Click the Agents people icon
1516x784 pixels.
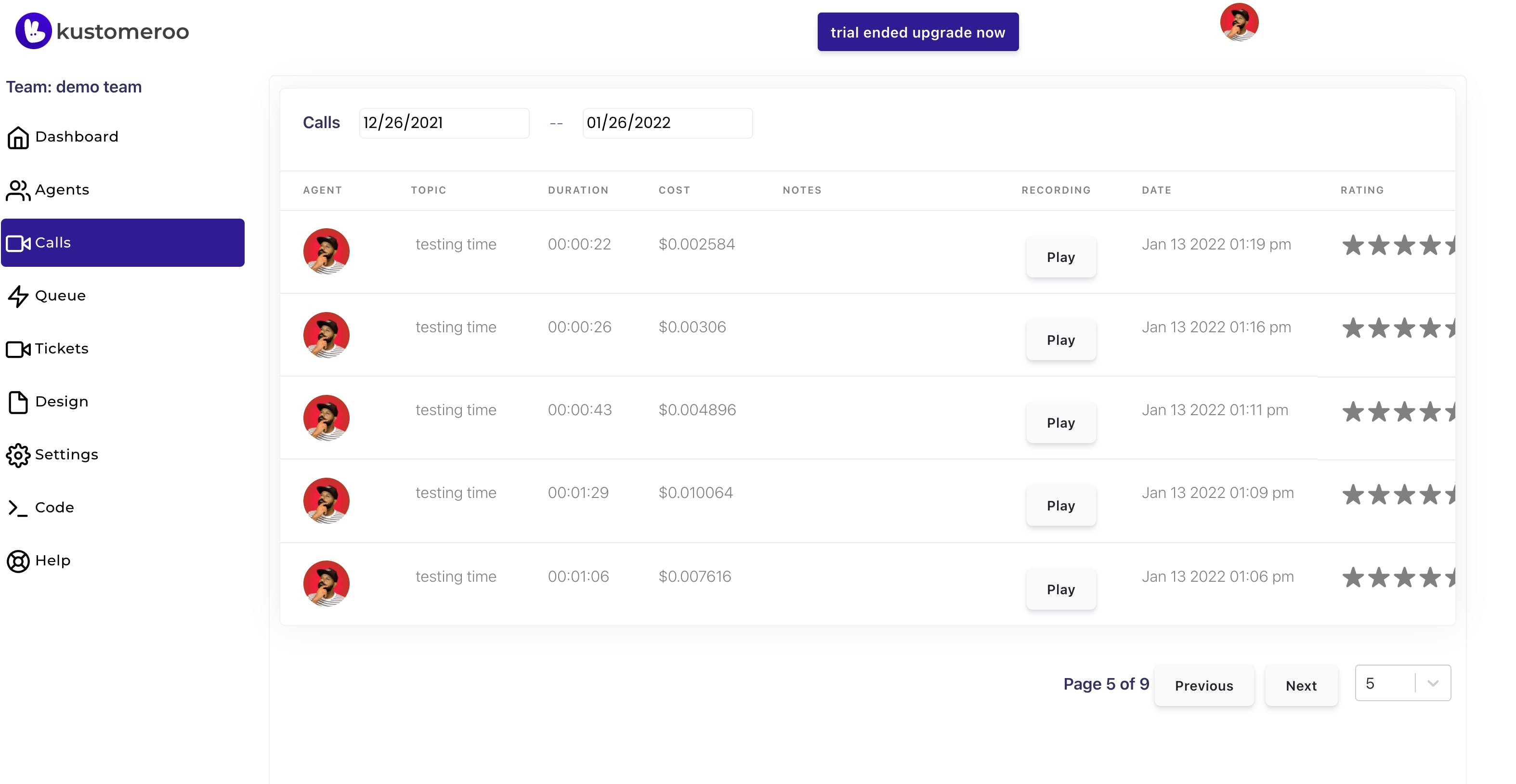pyautogui.click(x=18, y=190)
